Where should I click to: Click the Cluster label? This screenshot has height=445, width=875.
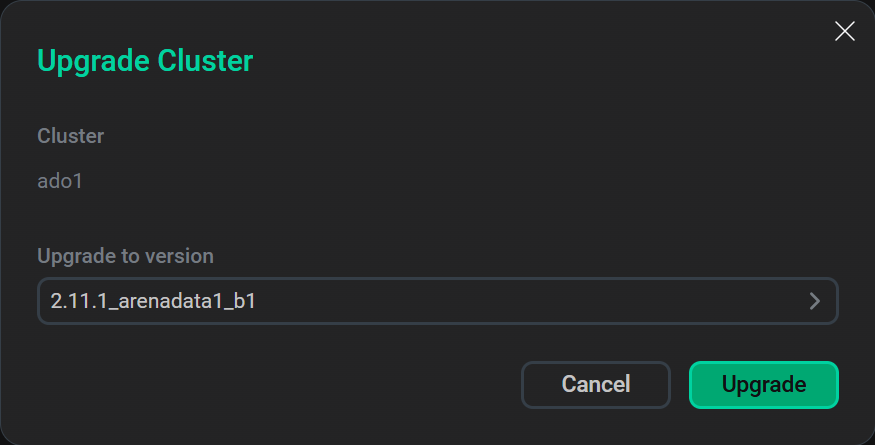[70, 135]
